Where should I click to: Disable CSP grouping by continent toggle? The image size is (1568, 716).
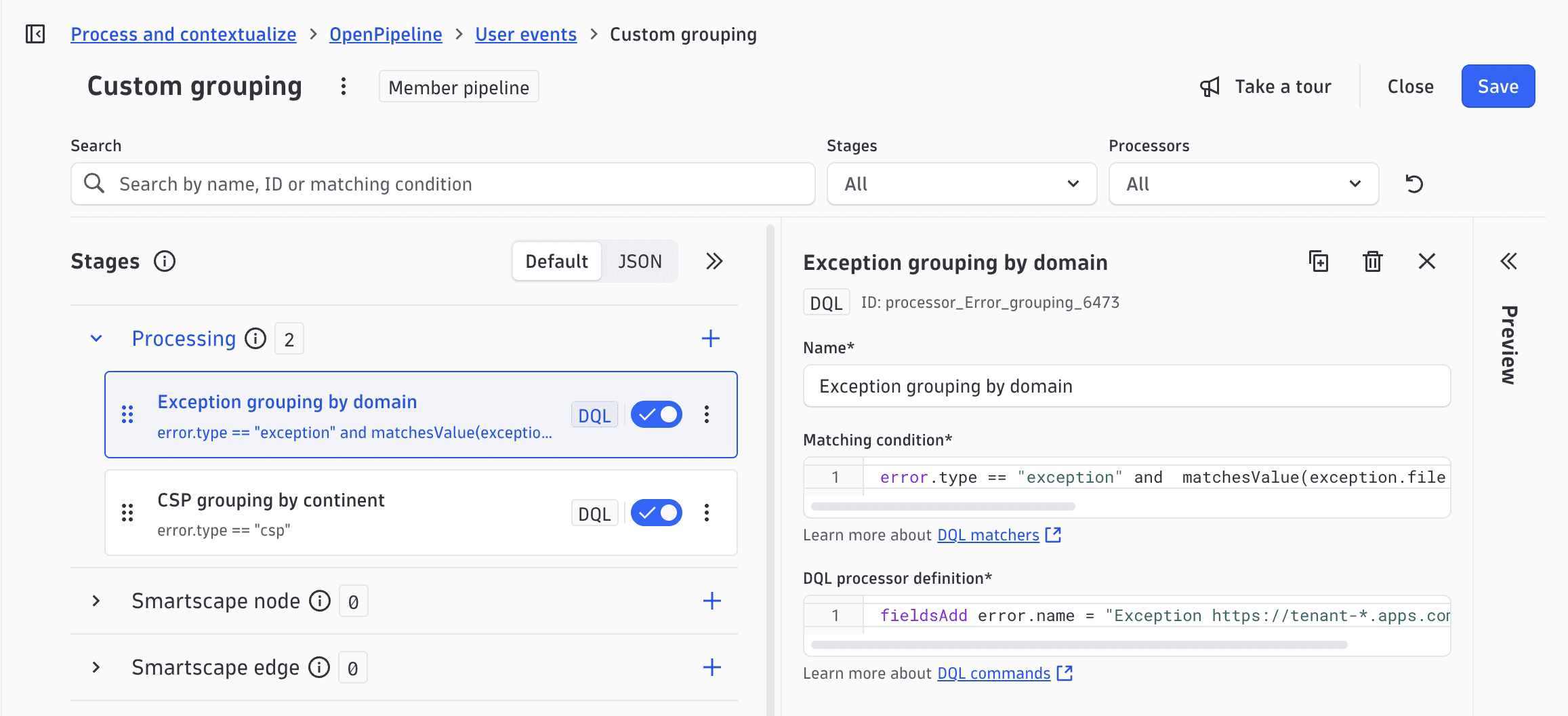point(657,513)
